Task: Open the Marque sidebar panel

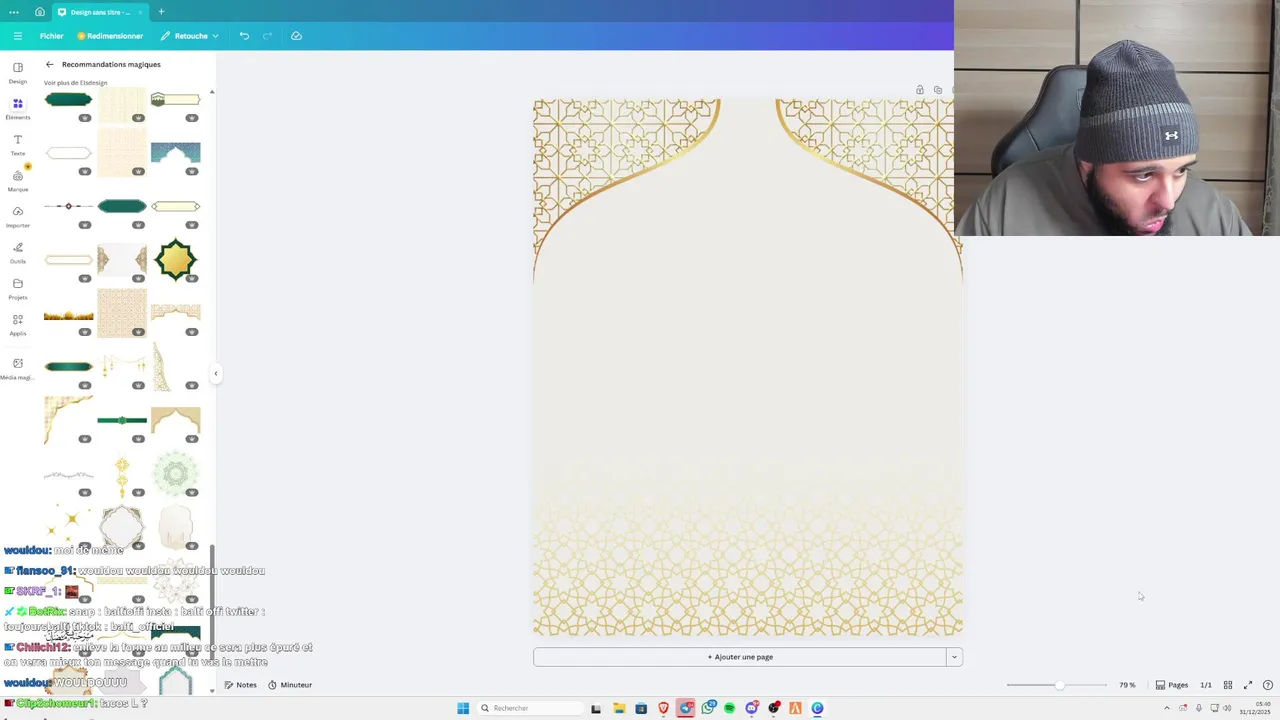Action: pos(18,180)
